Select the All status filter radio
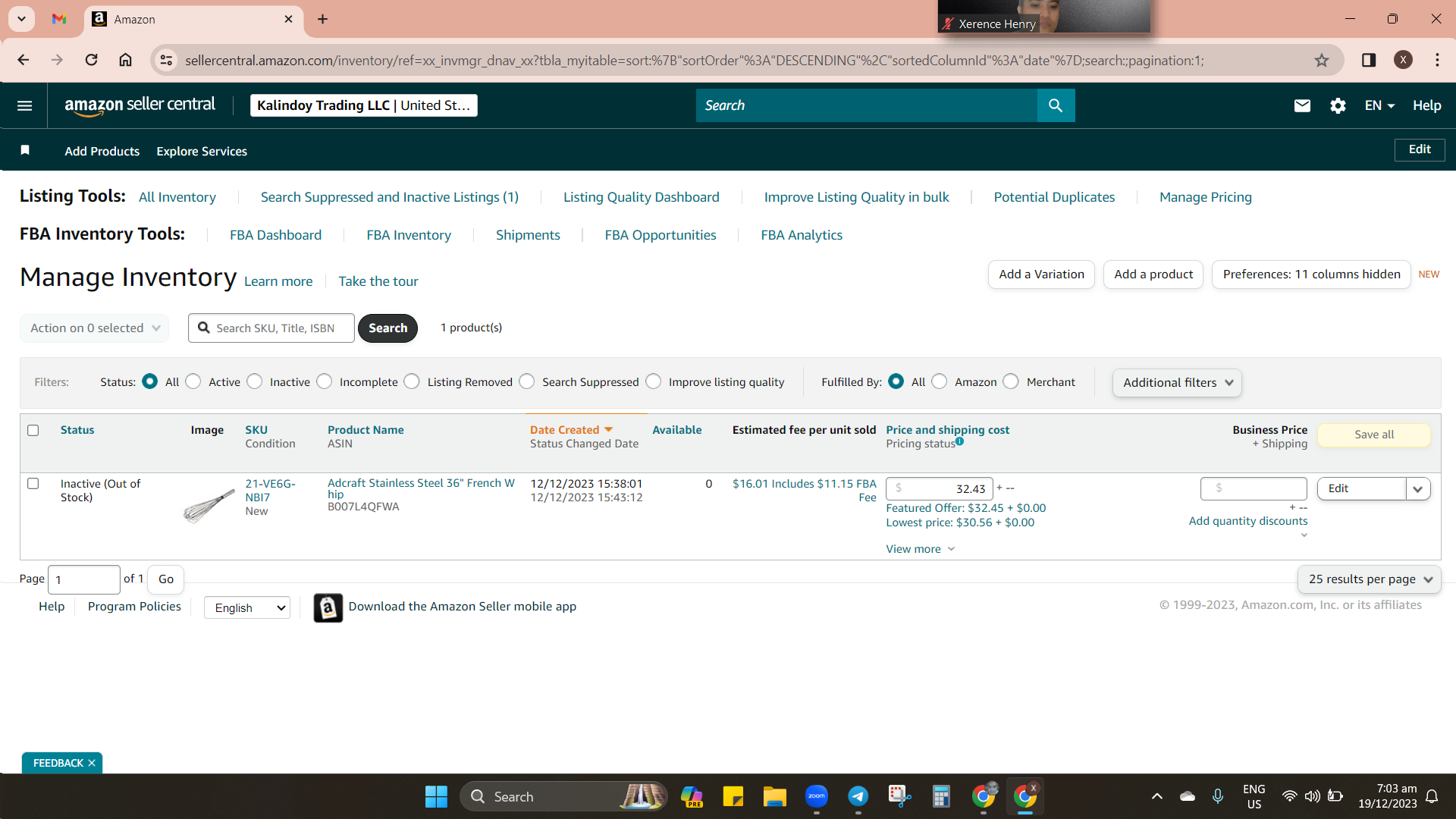 [150, 381]
